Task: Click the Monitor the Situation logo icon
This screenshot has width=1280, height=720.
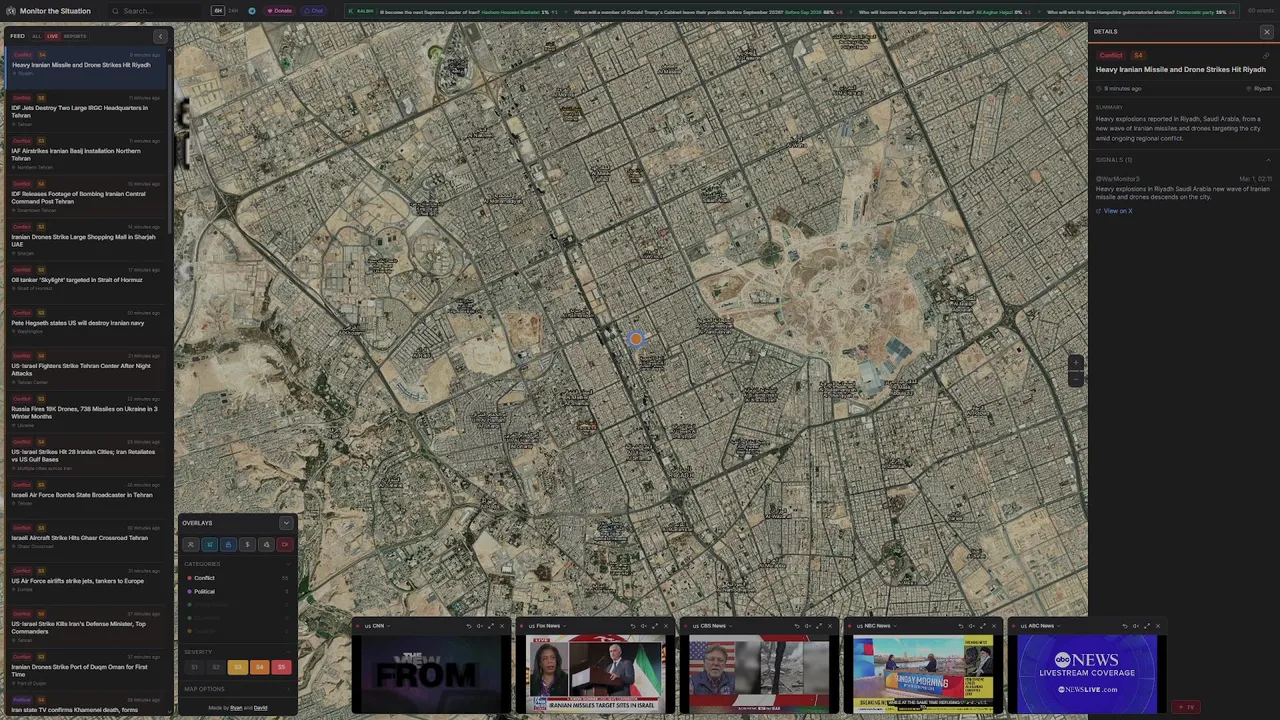Action: pos(10,11)
